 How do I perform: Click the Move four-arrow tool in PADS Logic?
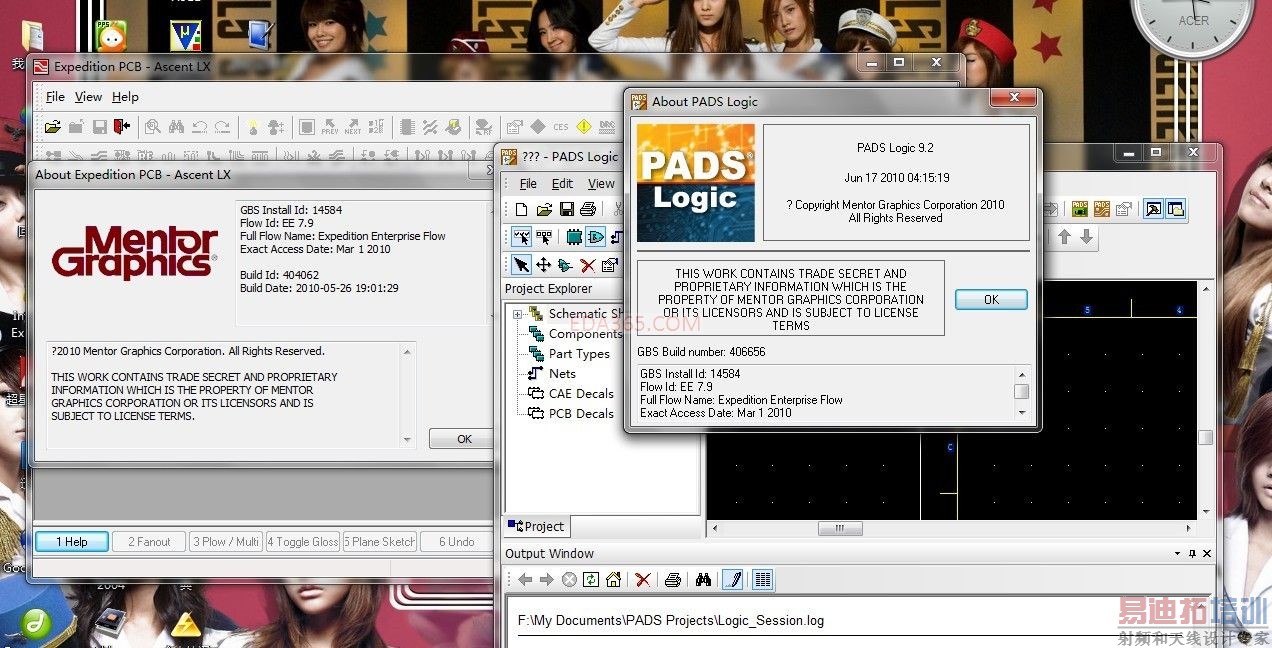coord(544,265)
